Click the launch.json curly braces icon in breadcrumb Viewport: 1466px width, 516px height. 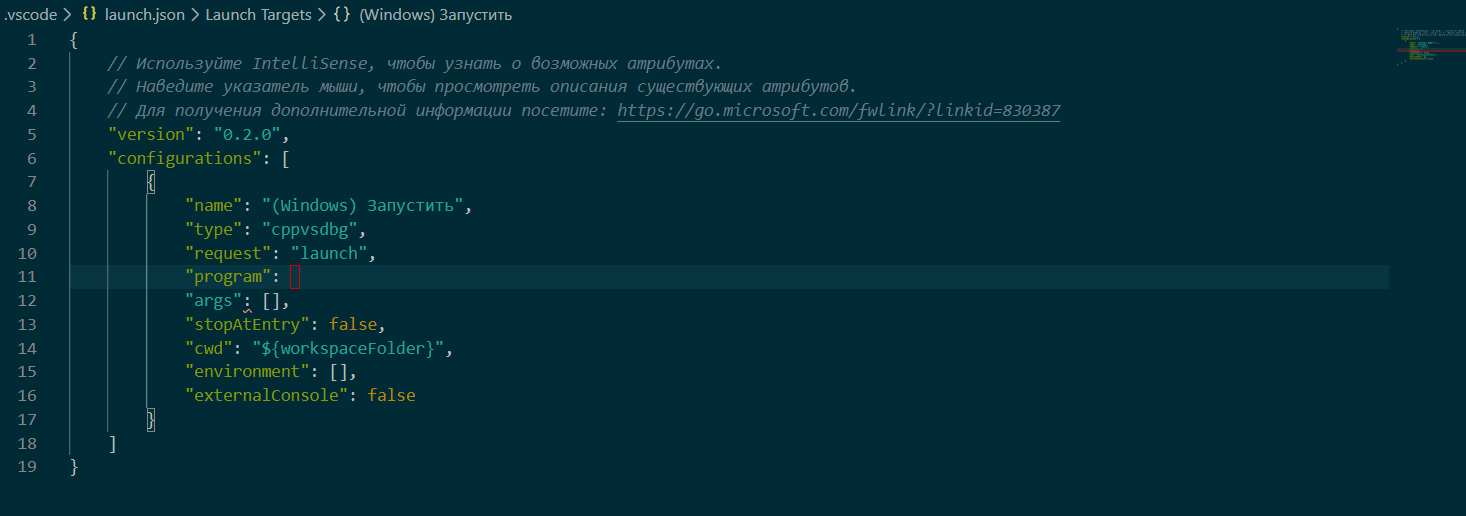(x=89, y=16)
